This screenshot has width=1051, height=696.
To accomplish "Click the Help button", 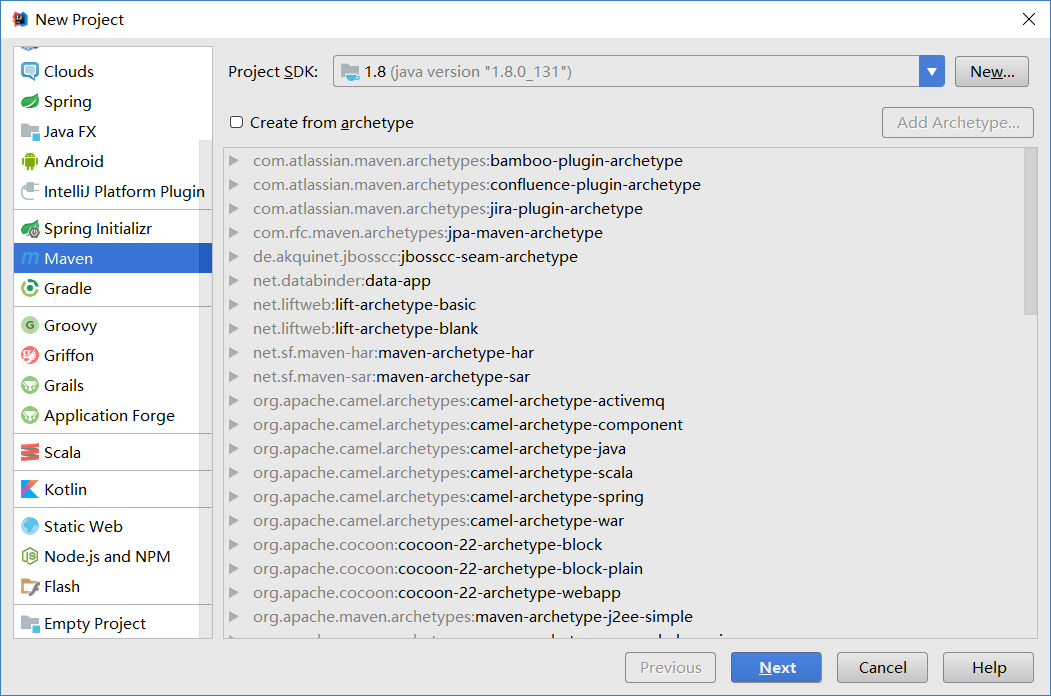I will [989, 667].
